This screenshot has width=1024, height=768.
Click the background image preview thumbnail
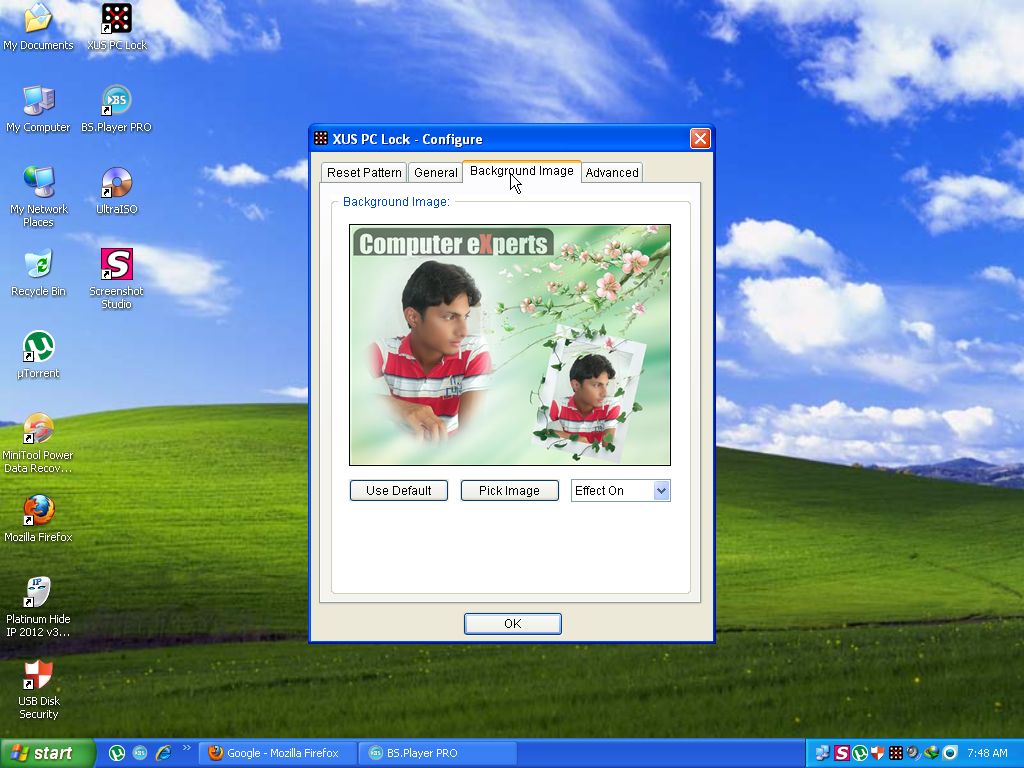point(510,345)
